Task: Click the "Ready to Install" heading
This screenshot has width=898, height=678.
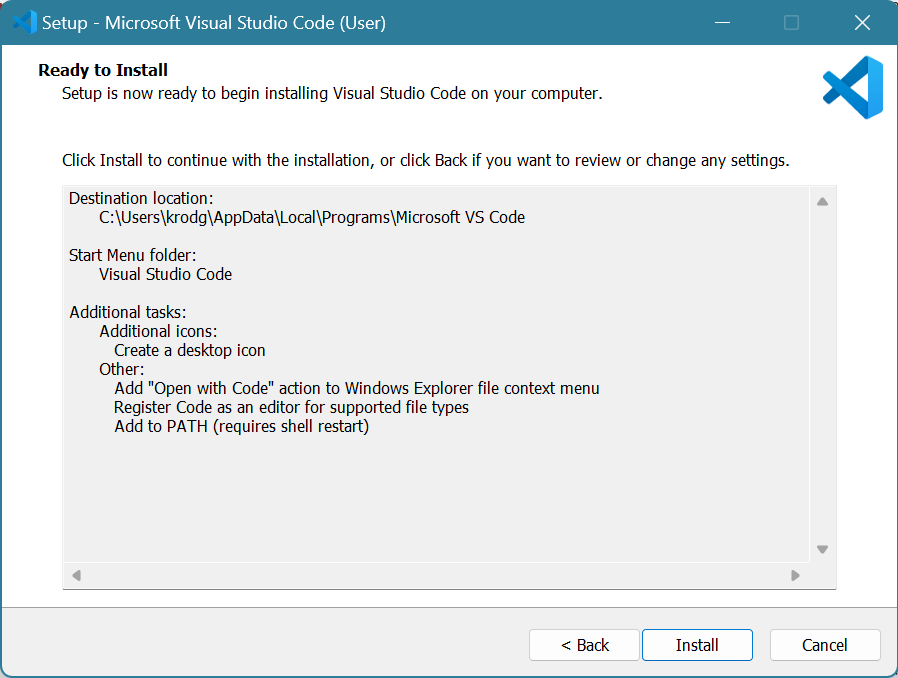Action: [x=103, y=70]
